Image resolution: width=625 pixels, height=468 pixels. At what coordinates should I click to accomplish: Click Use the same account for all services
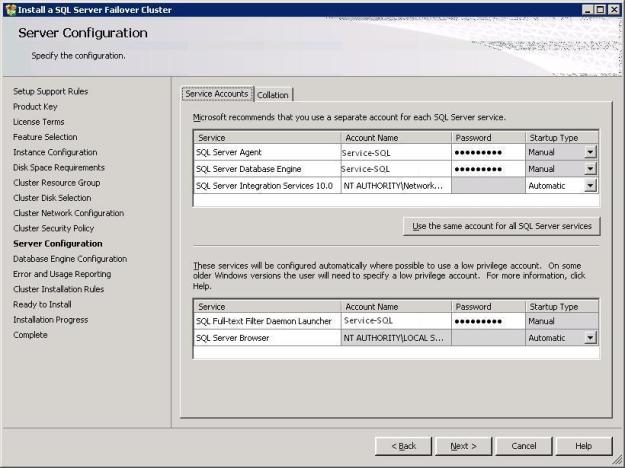click(501, 226)
